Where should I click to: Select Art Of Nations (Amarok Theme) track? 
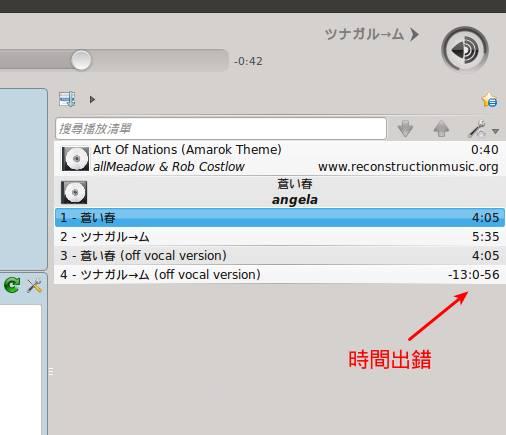coord(280,158)
